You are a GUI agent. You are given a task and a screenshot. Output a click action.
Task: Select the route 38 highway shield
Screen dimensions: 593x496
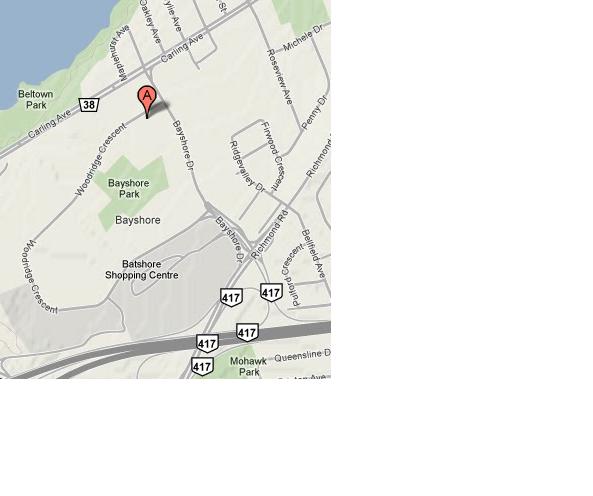[x=89, y=104]
